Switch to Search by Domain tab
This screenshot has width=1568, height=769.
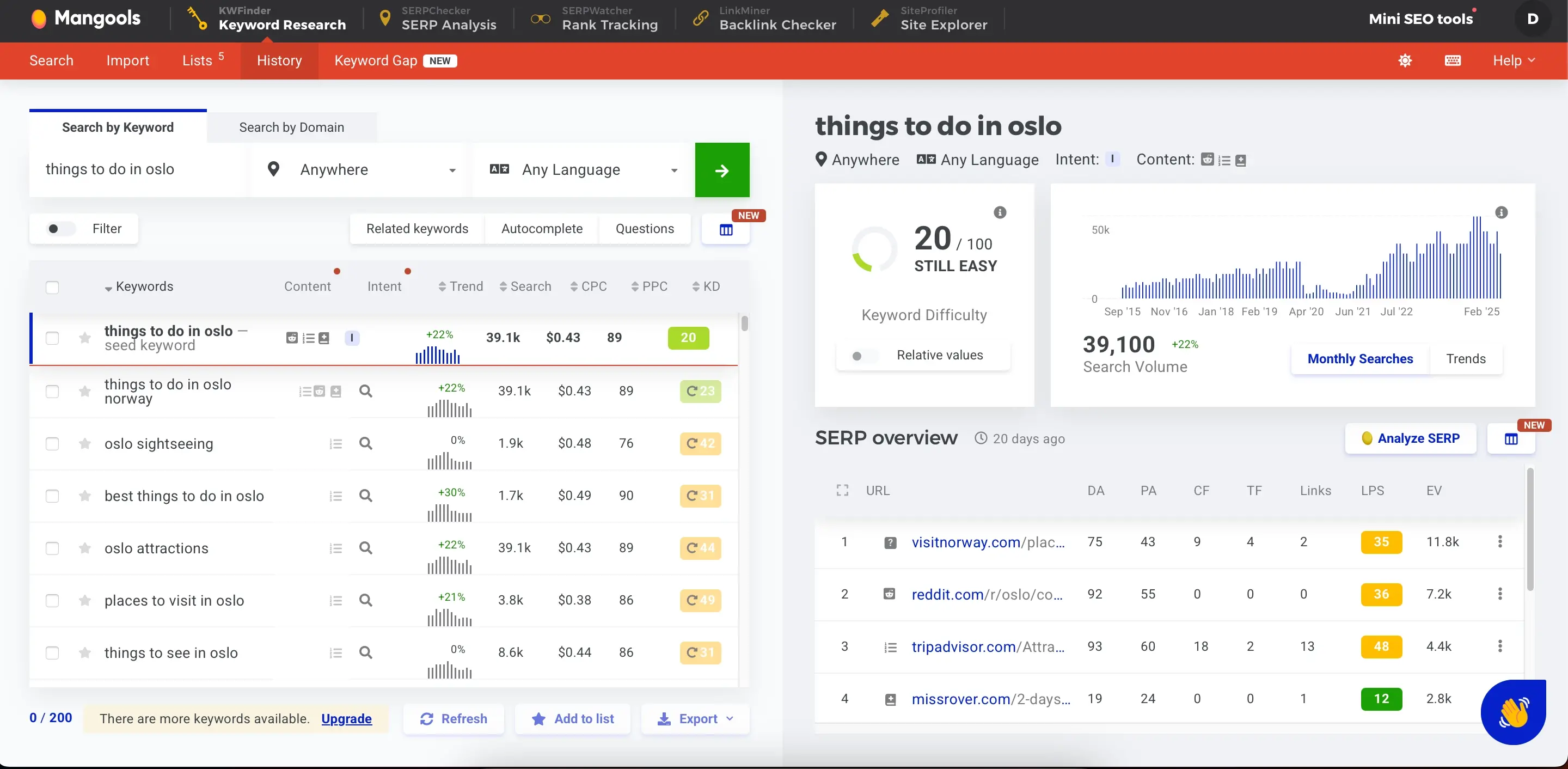[292, 127]
